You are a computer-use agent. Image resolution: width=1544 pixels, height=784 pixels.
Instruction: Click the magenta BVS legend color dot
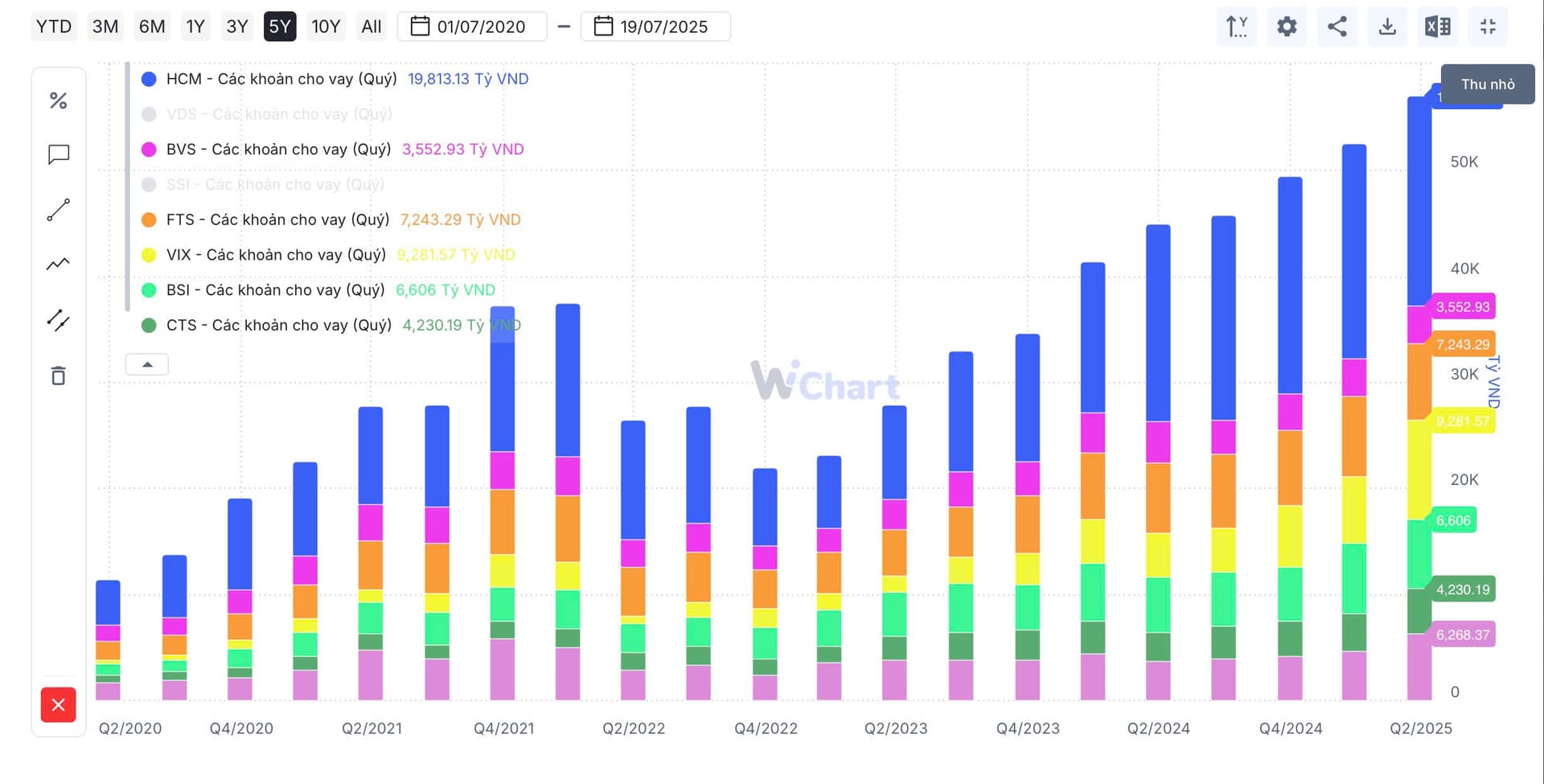[149, 149]
